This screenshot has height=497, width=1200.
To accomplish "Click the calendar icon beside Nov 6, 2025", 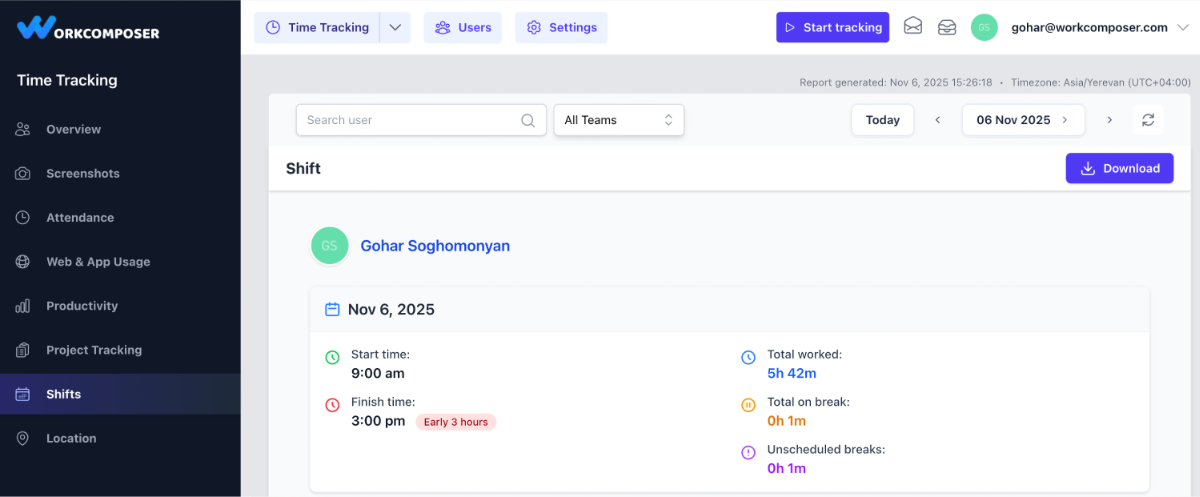I will click(x=333, y=310).
